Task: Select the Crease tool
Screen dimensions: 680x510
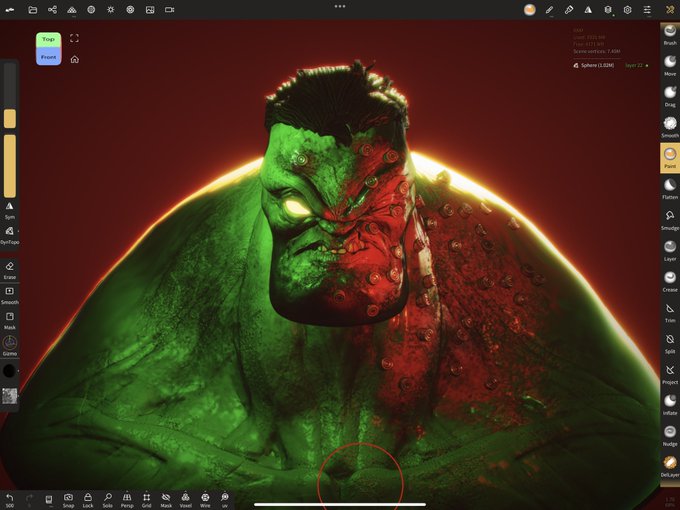Action: point(670,281)
